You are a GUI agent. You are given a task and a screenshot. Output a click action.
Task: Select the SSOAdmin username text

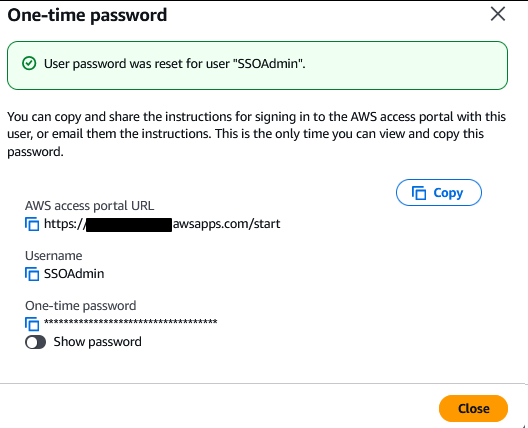74,274
